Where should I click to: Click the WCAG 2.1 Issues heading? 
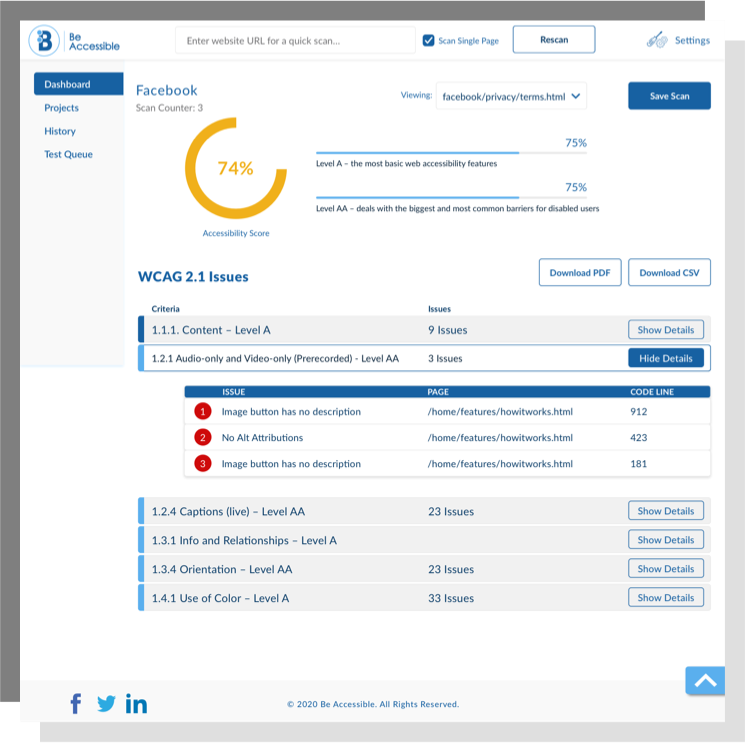pyautogui.click(x=193, y=276)
